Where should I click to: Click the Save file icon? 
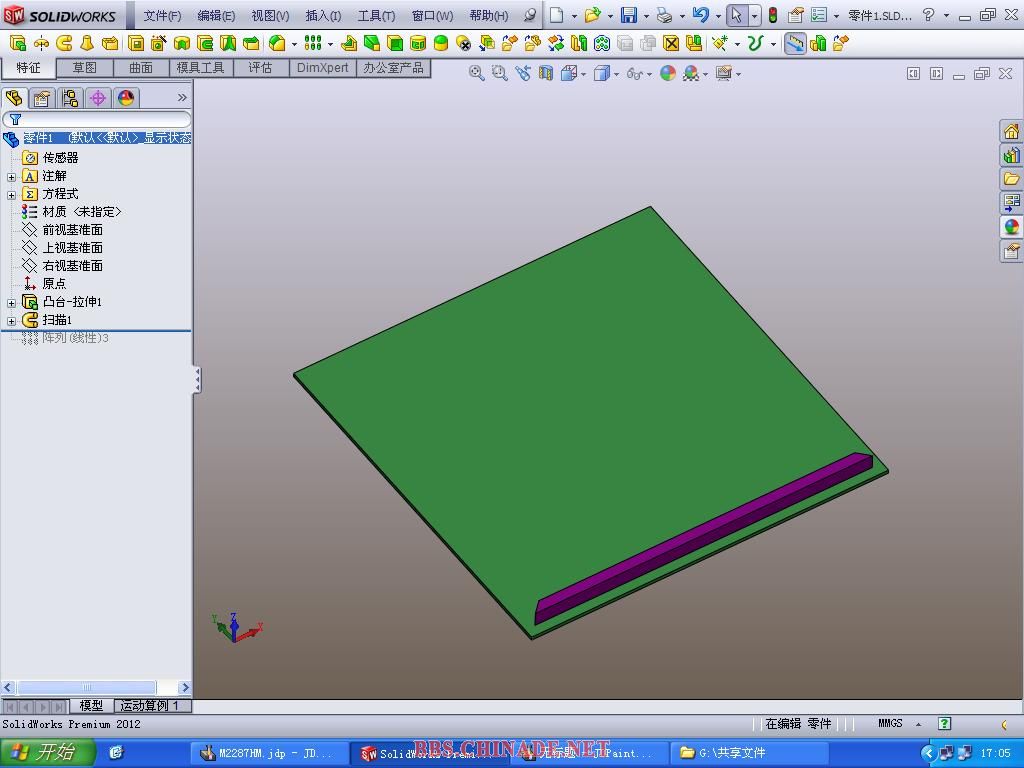628,15
